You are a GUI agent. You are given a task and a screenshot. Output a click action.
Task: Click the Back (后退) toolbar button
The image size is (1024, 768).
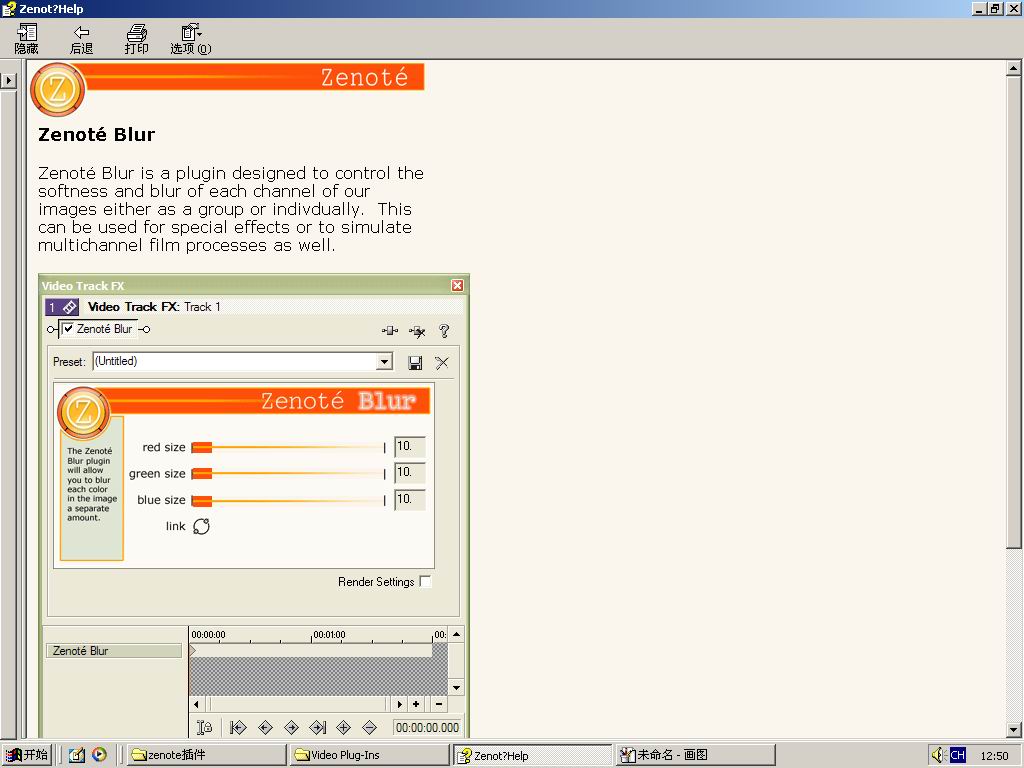click(82, 39)
